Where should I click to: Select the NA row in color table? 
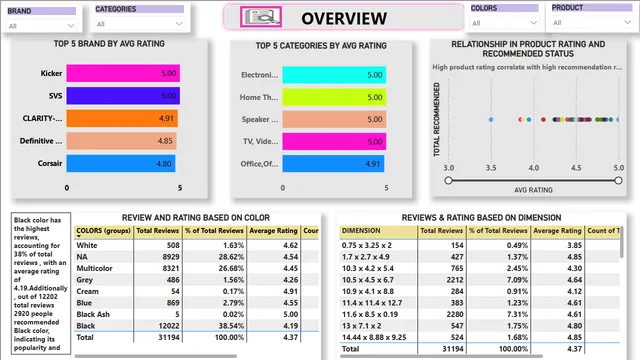(196, 257)
